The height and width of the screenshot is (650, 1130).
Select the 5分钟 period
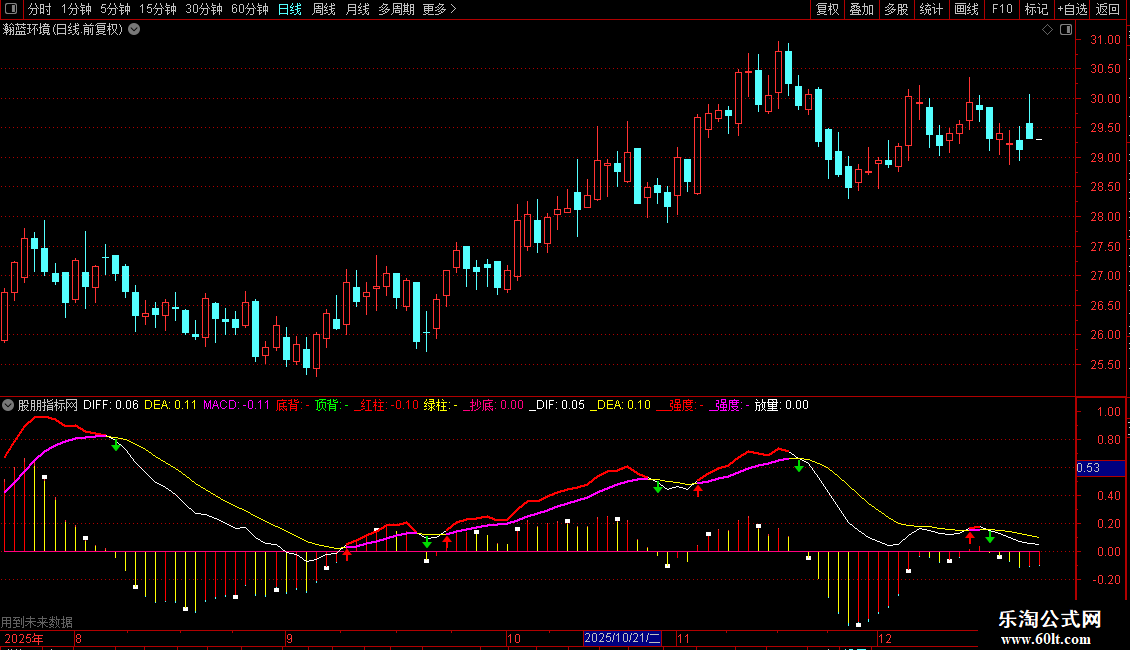click(x=115, y=9)
